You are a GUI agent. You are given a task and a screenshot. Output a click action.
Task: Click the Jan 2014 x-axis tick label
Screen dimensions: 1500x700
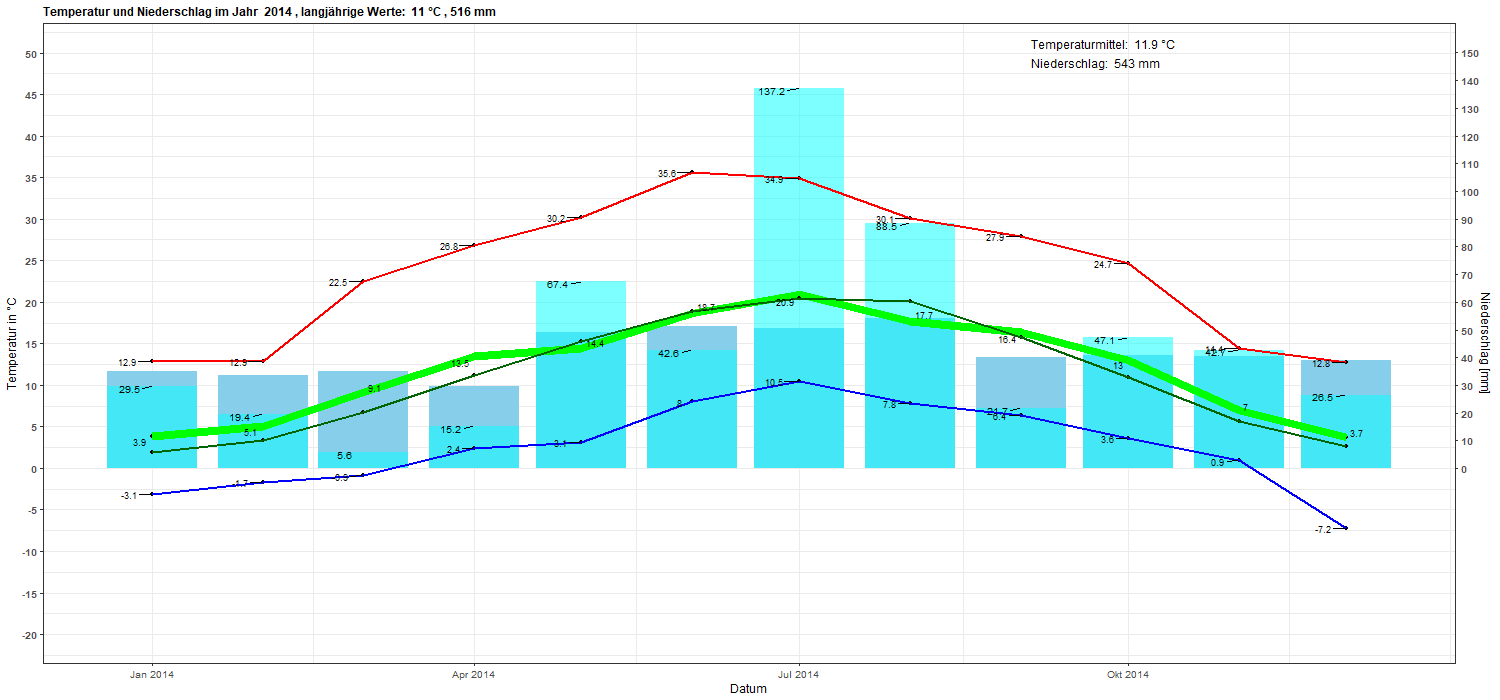tap(152, 674)
